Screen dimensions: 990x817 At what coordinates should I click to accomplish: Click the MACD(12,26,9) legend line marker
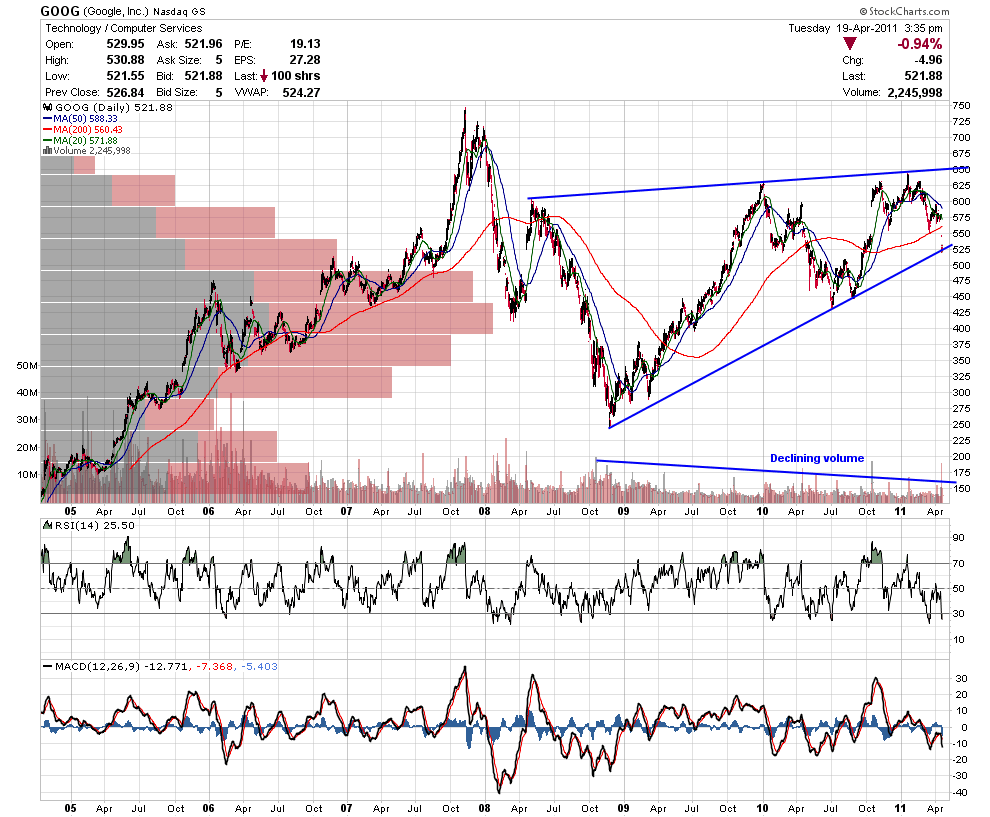point(47,667)
